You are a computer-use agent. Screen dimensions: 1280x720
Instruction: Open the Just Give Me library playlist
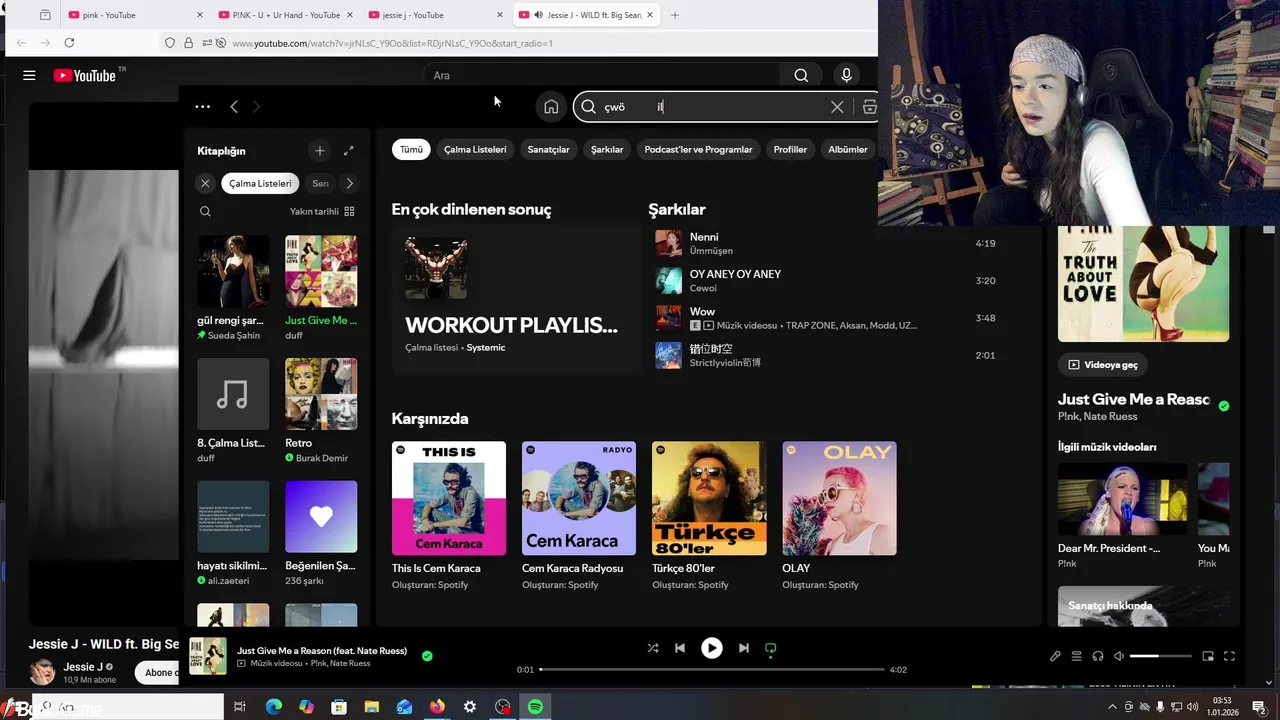[x=321, y=288]
